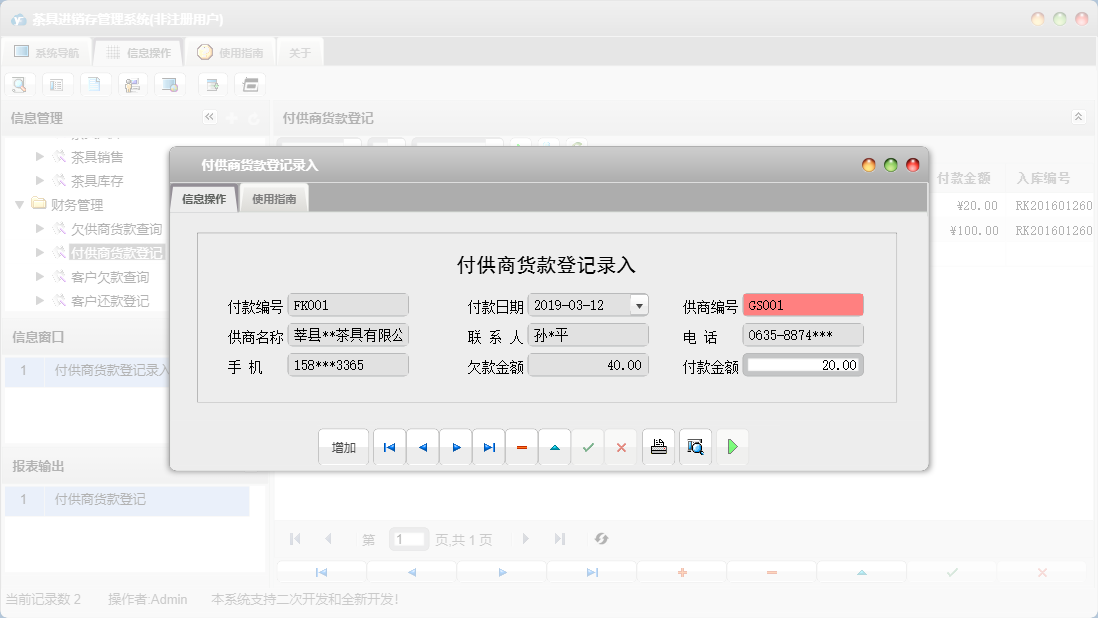Go to next record with the blue arrow icon
The width and height of the screenshot is (1098, 618).
click(455, 447)
